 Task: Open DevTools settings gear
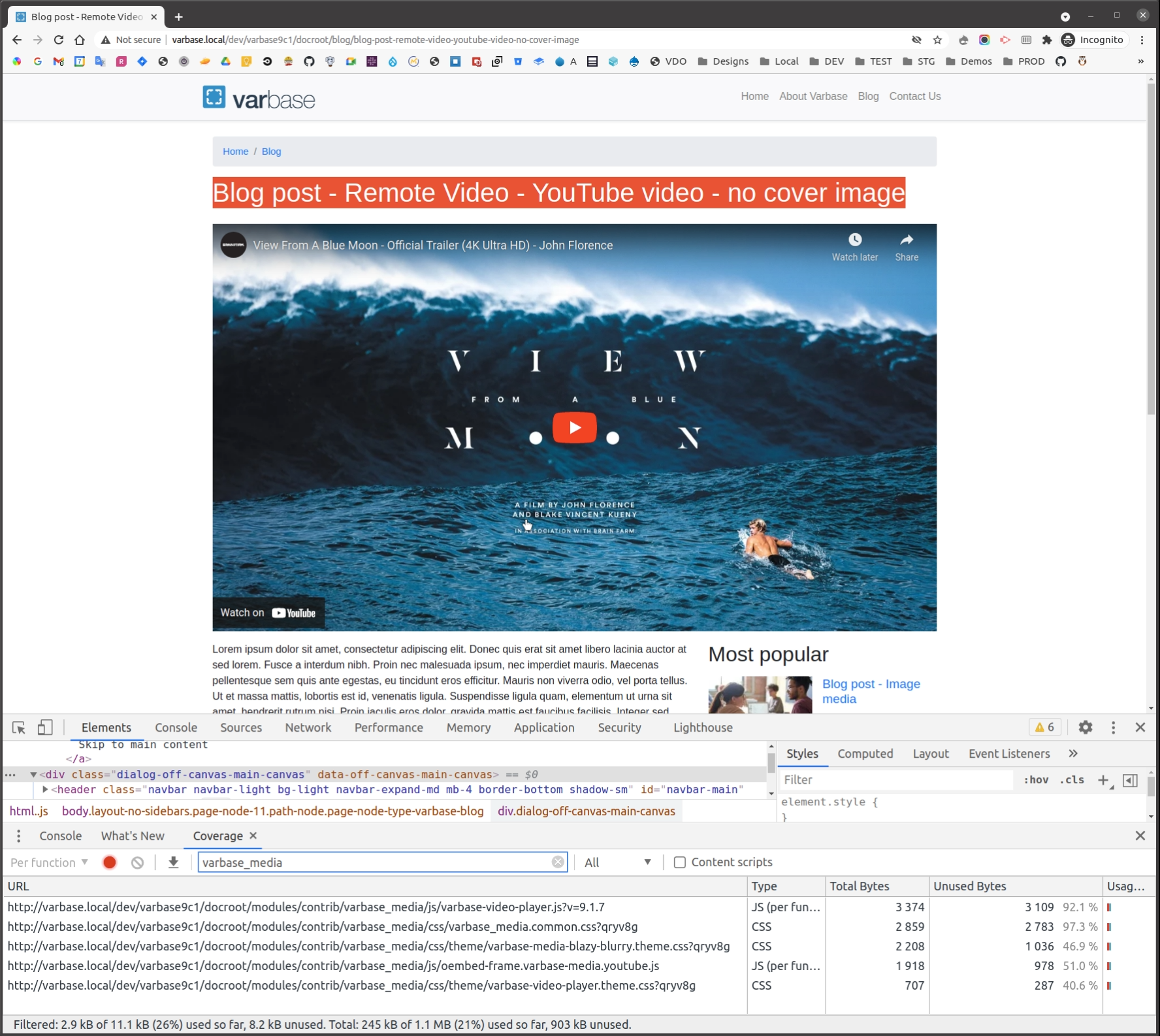pos(1086,727)
